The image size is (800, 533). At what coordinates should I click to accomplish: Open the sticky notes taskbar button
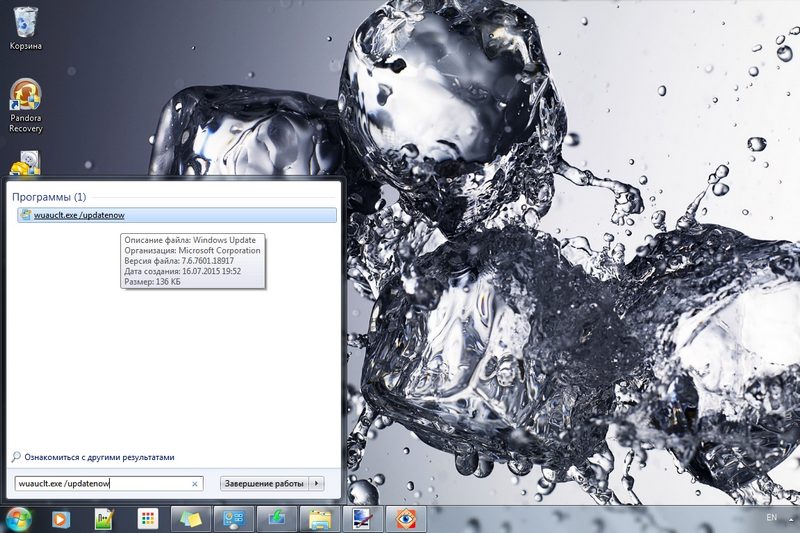pyautogui.click(x=191, y=519)
